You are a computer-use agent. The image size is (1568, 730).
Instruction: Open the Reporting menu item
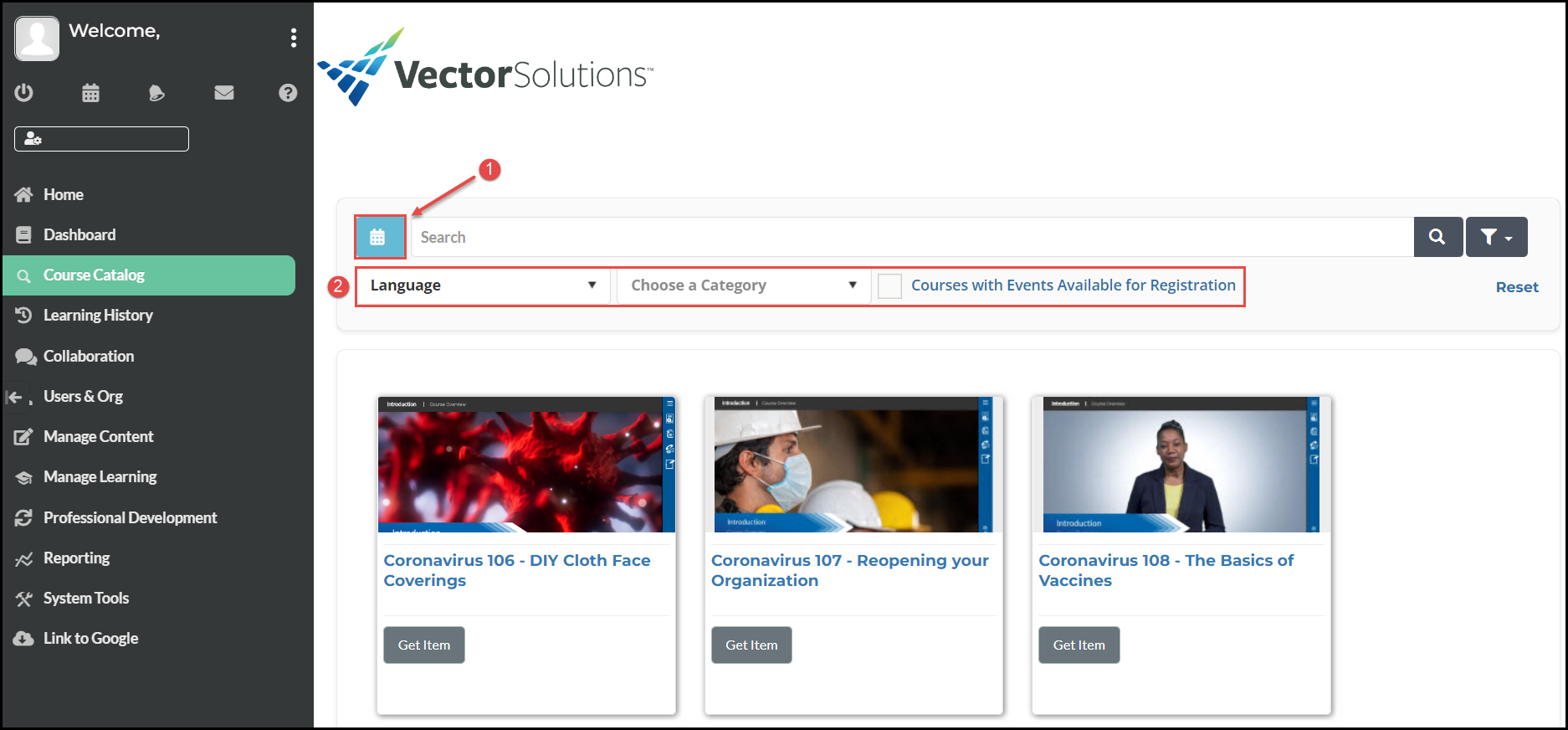click(x=76, y=558)
